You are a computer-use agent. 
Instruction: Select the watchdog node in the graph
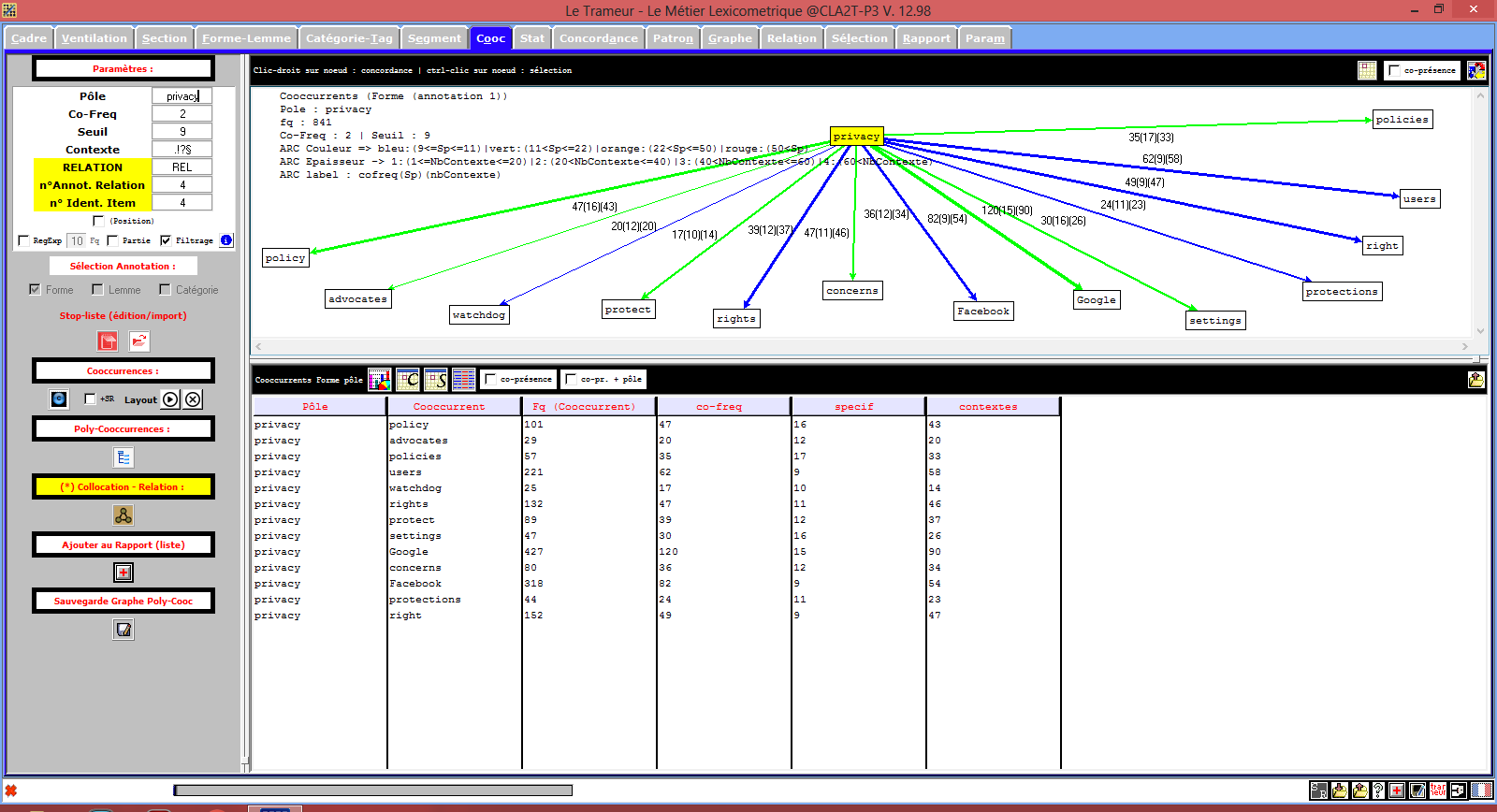(479, 315)
